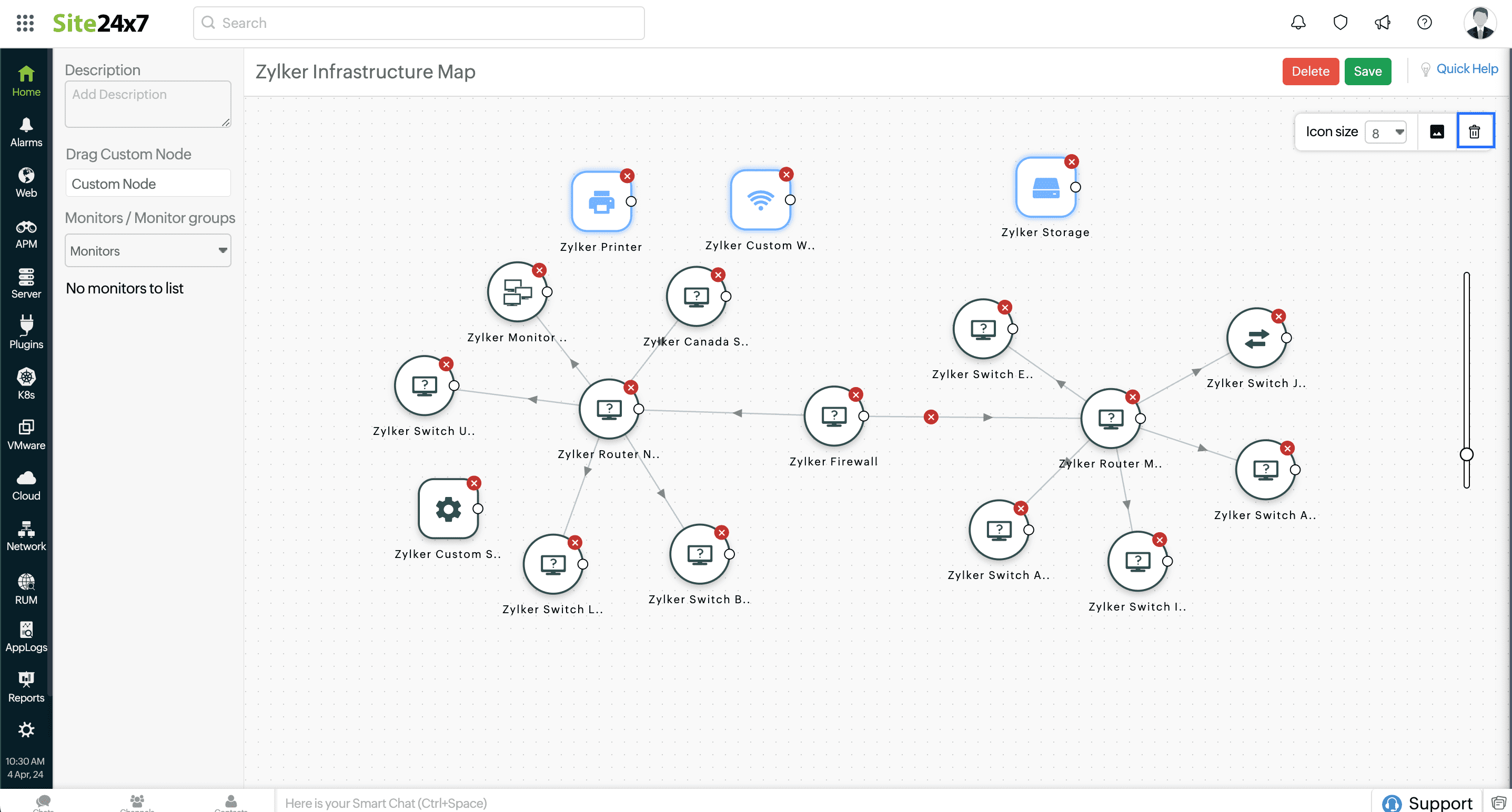
Task: Select the Zylker Firewall node
Action: pos(833,416)
